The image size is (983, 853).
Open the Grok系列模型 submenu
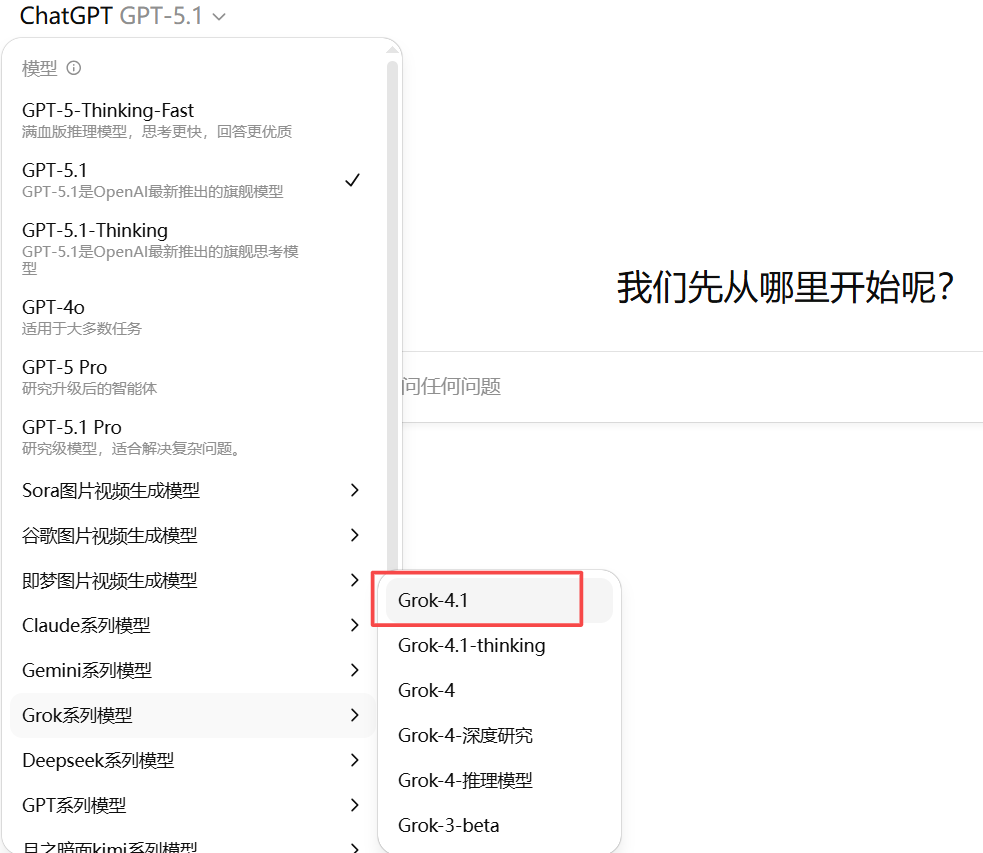(x=193, y=715)
